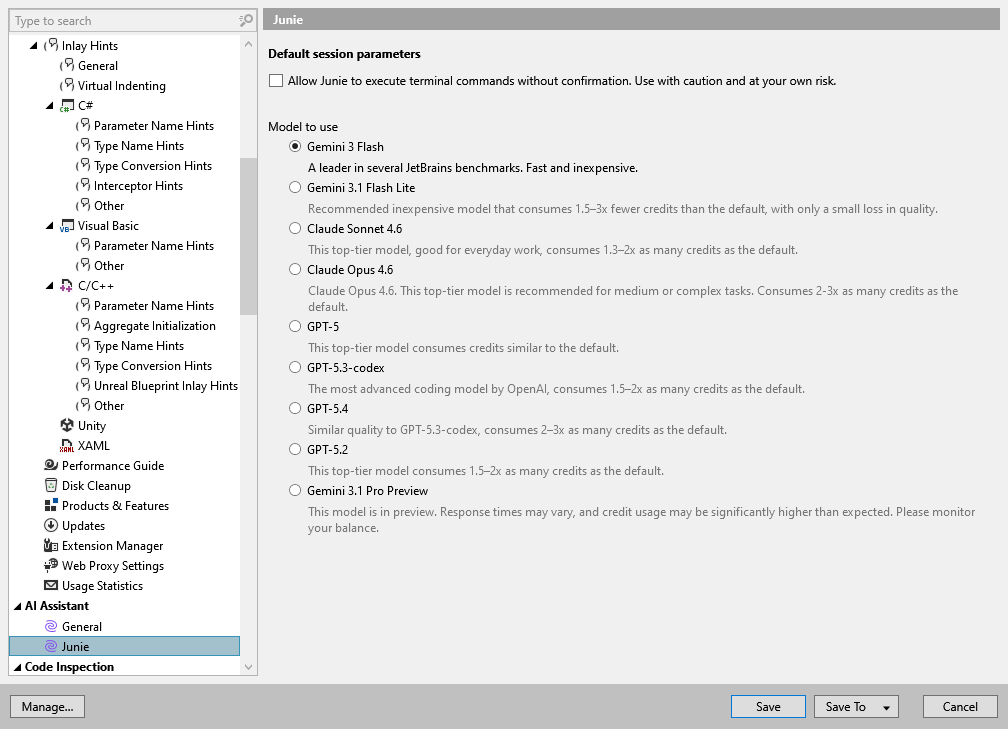
Task: Choose Claude Opus 4.6 radio button
Action: [x=295, y=269]
